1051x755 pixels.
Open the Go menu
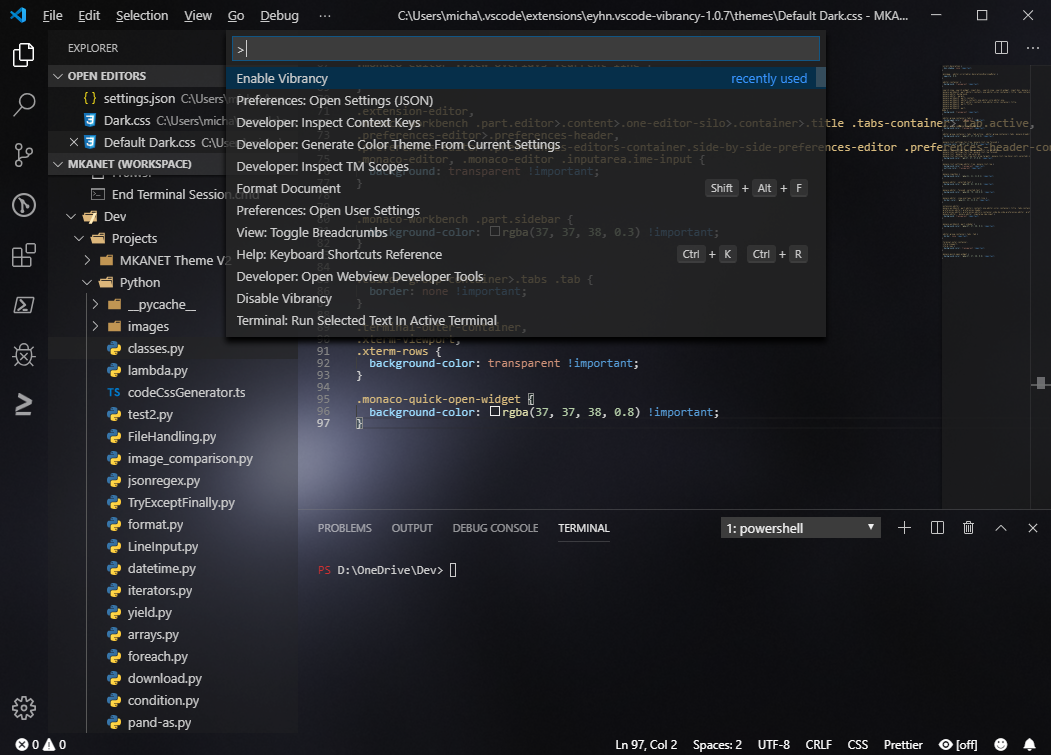[x=236, y=15]
